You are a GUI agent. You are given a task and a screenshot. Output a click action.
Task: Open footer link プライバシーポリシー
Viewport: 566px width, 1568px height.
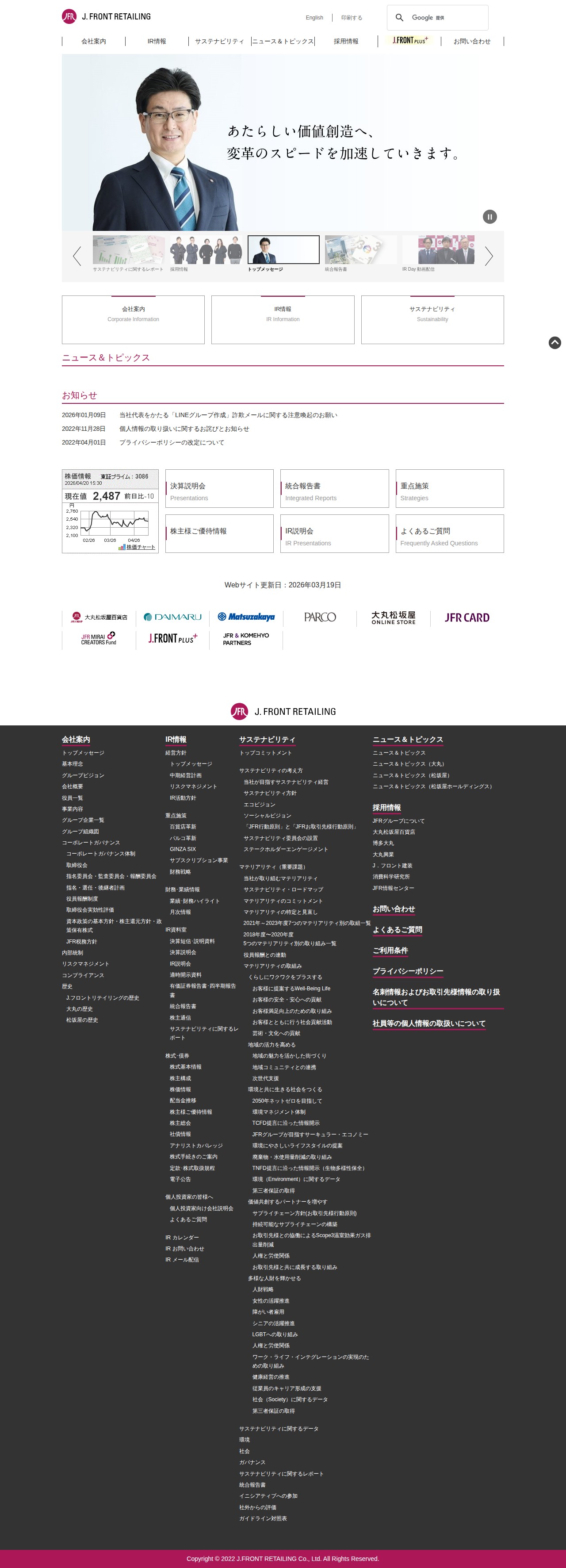pos(408,971)
